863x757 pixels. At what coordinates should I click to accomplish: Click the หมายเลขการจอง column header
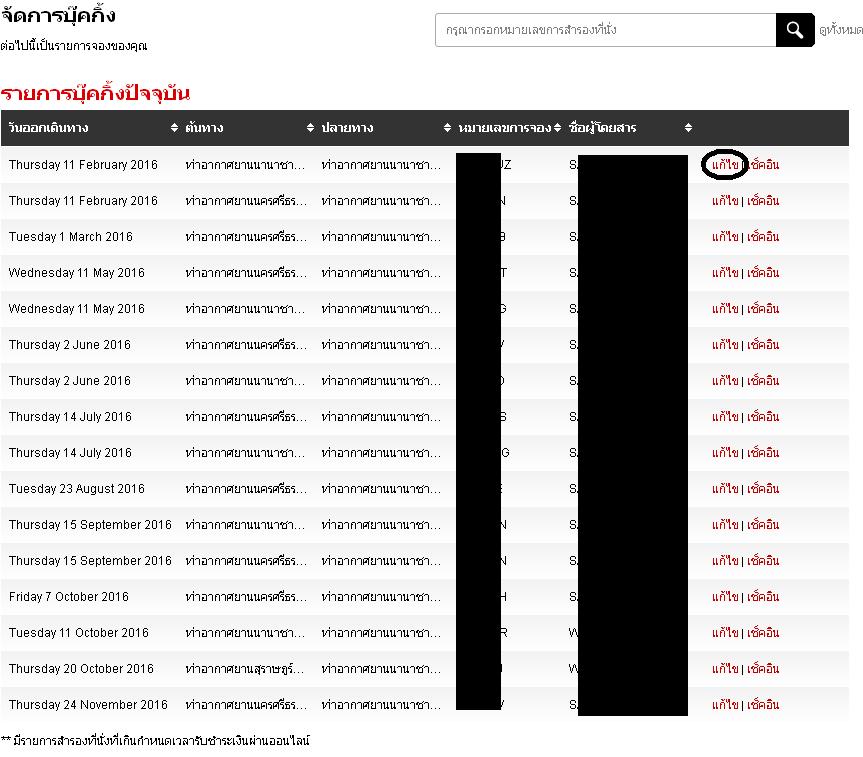(x=505, y=128)
